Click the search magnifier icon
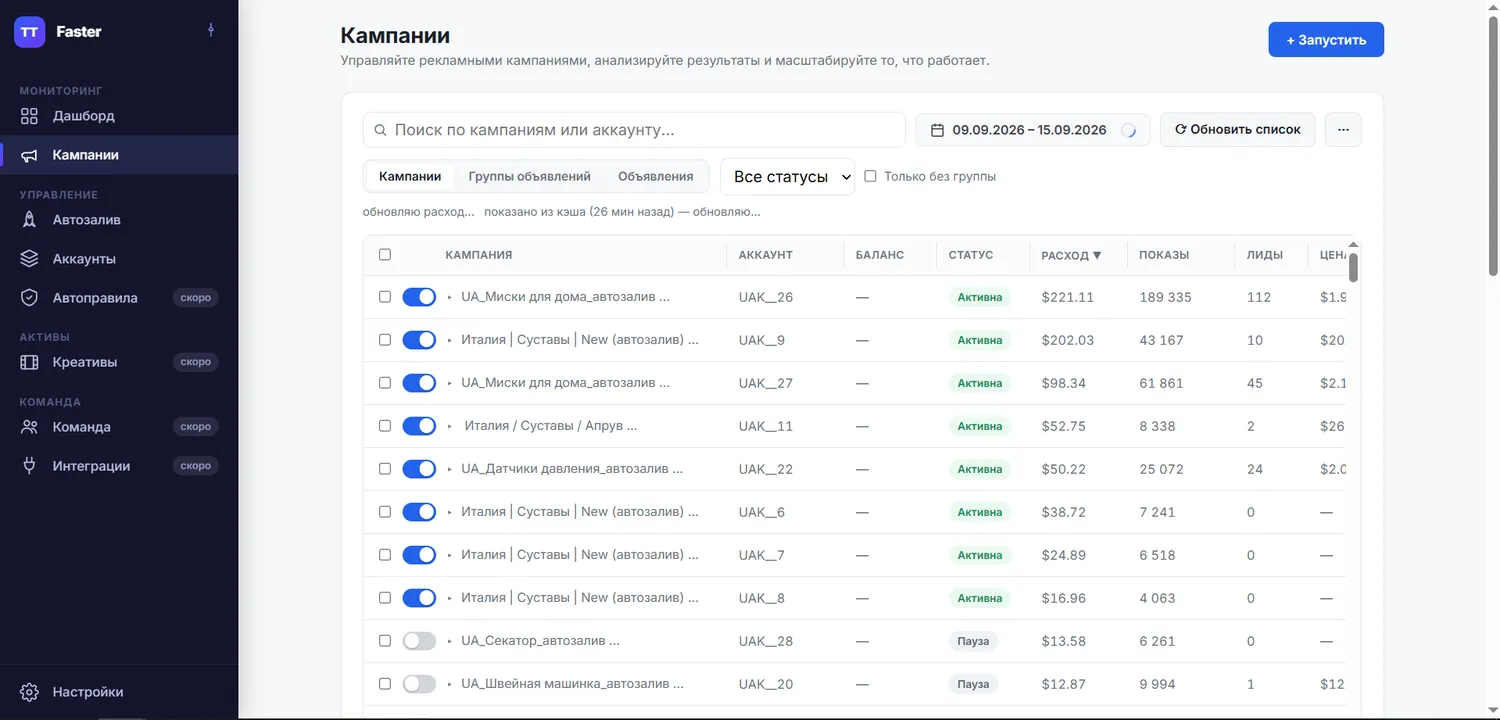 pos(380,130)
